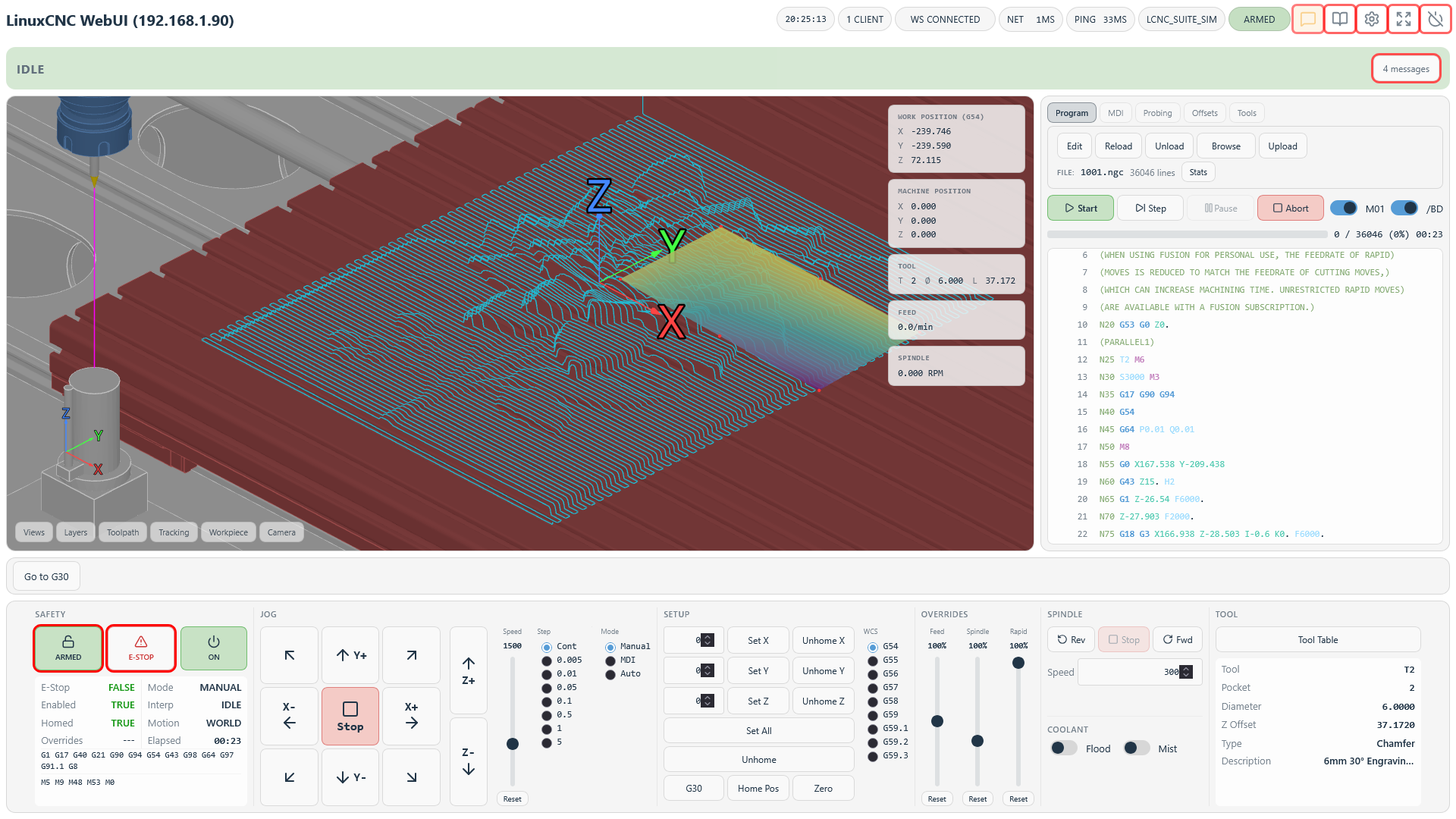Open the Views dropdown in 3D viewport

[34, 532]
